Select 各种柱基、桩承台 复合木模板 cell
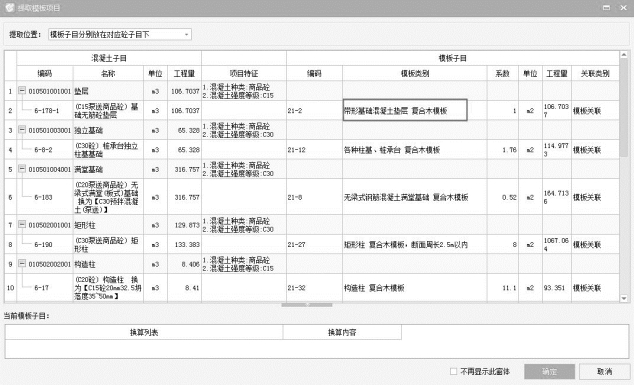 click(x=415, y=150)
